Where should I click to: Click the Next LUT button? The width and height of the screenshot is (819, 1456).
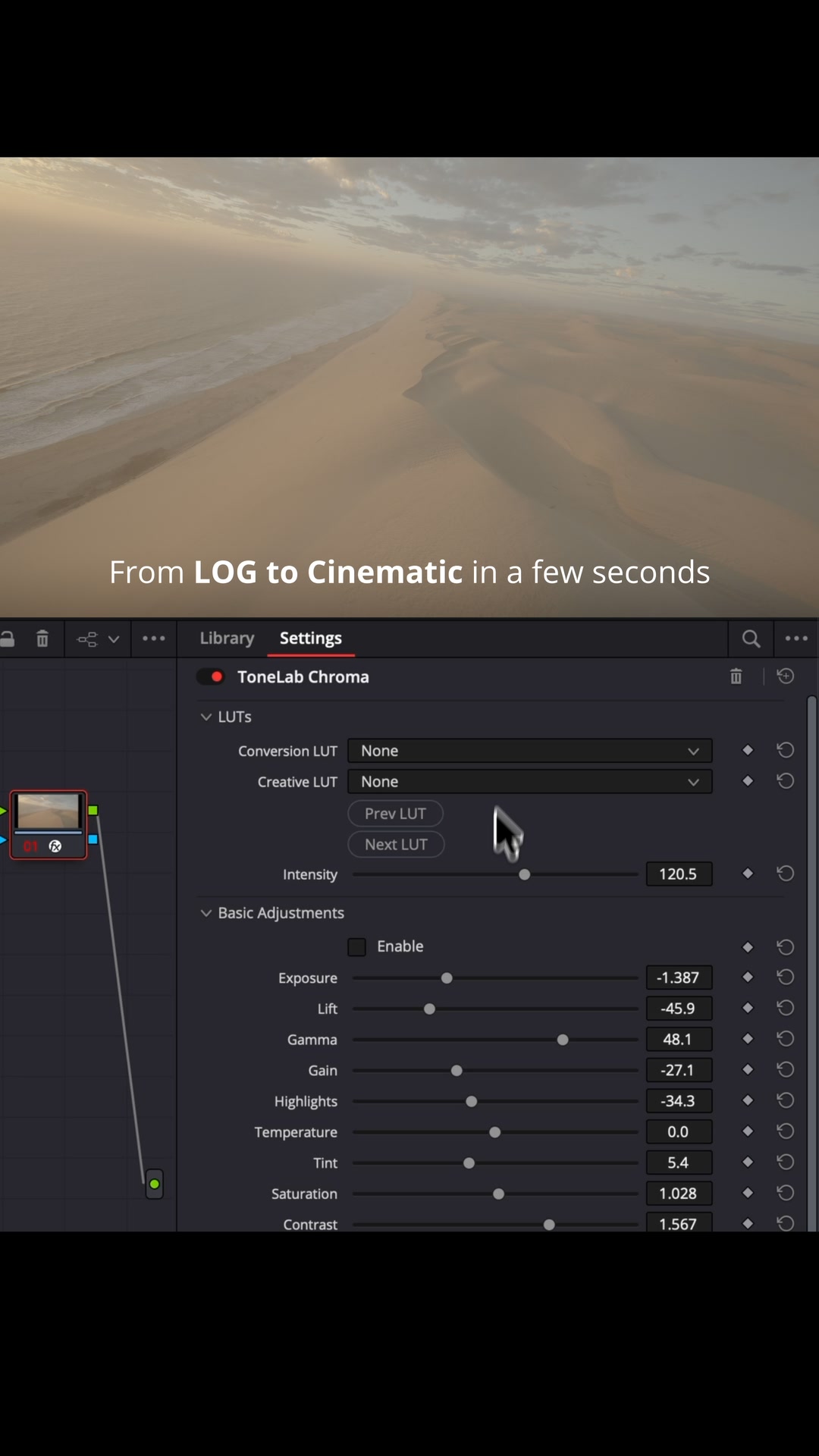[396, 845]
